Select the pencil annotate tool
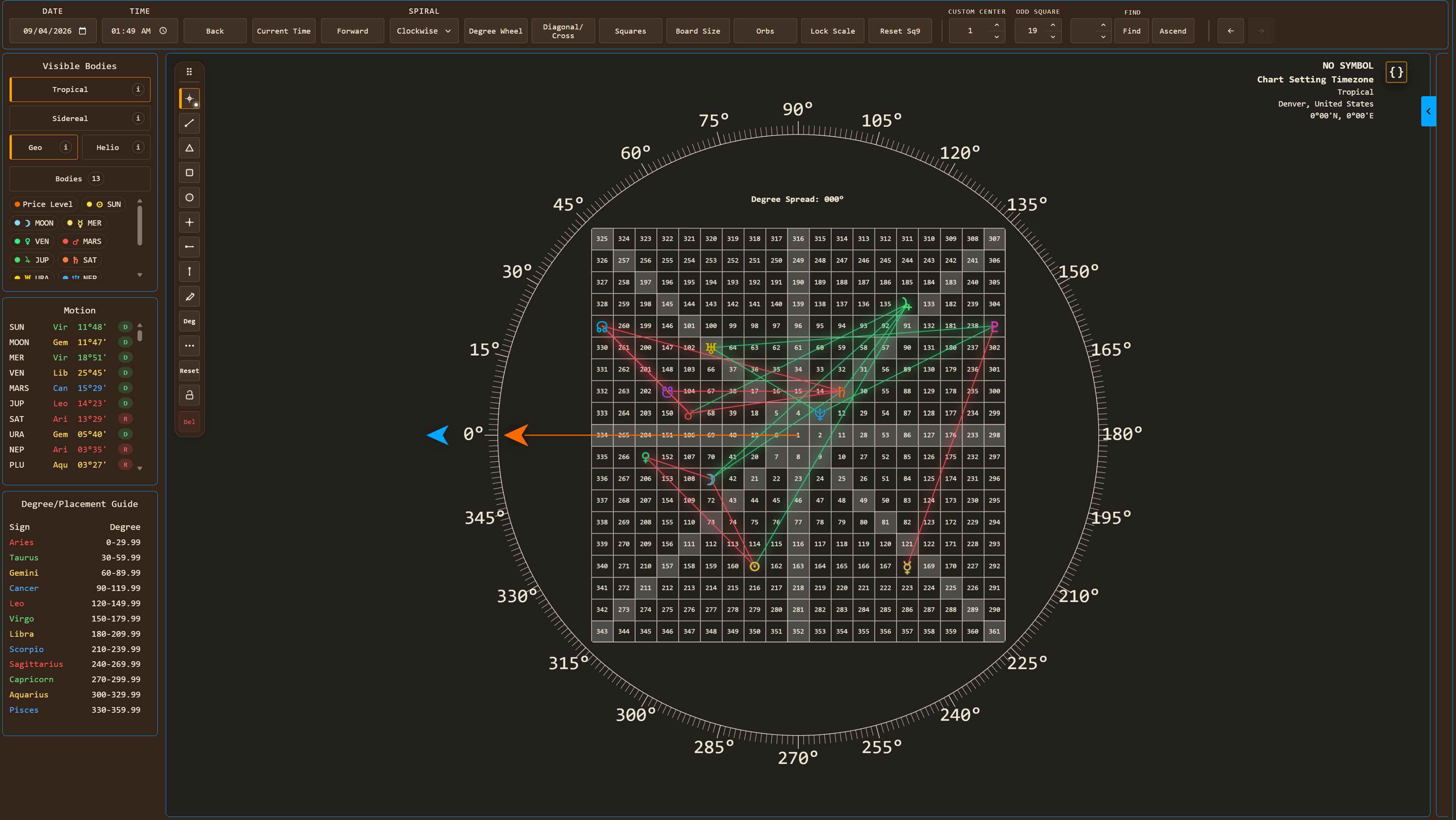 [189, 297]
